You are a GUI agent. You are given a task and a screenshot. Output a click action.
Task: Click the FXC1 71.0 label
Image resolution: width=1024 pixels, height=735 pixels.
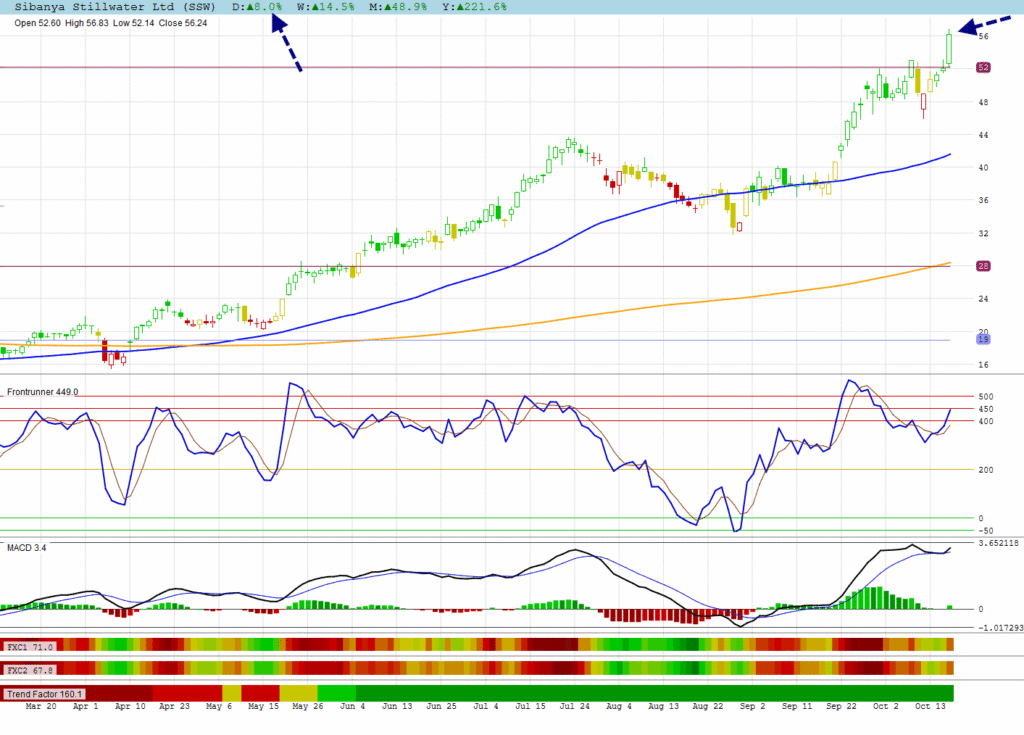tap(31, 648)
